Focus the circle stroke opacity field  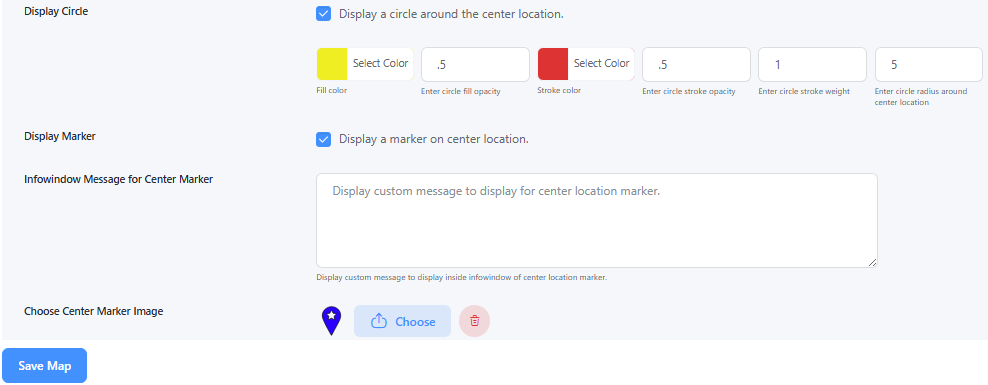(696, 64)
